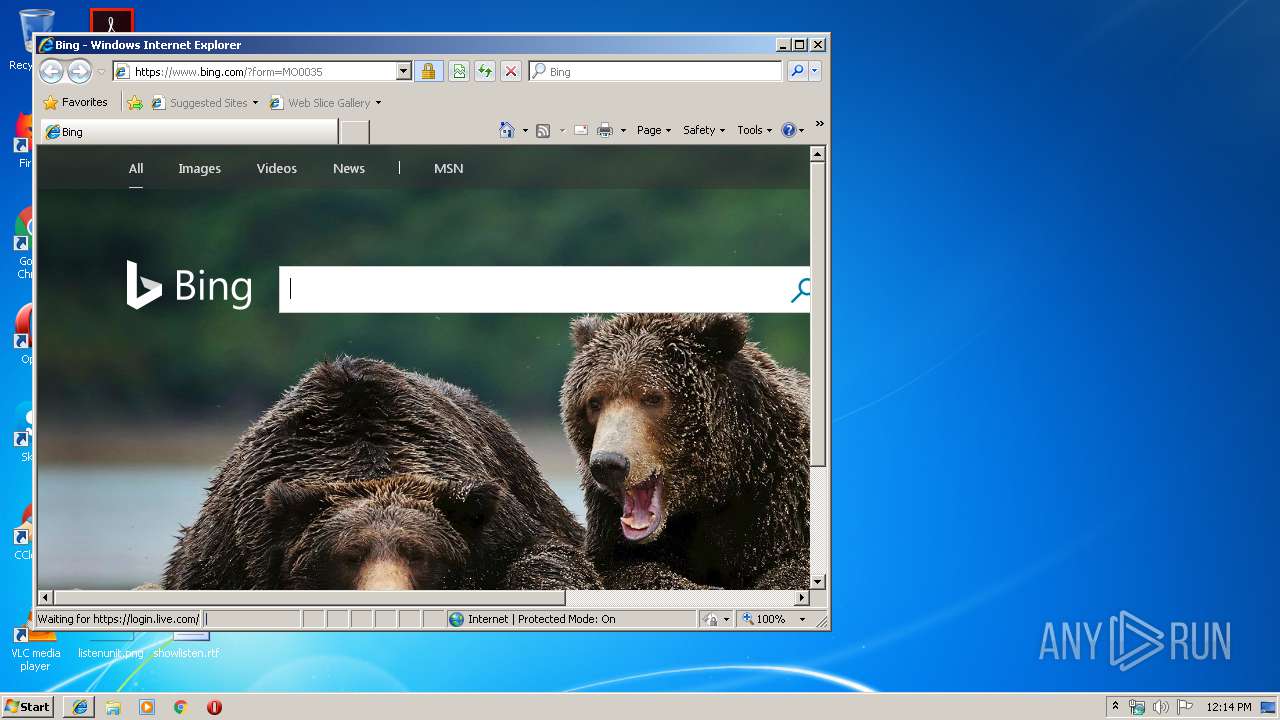Viewport: 1280px width, 720px height.
Task: Open a new blank tab
Action: (354, 132)
